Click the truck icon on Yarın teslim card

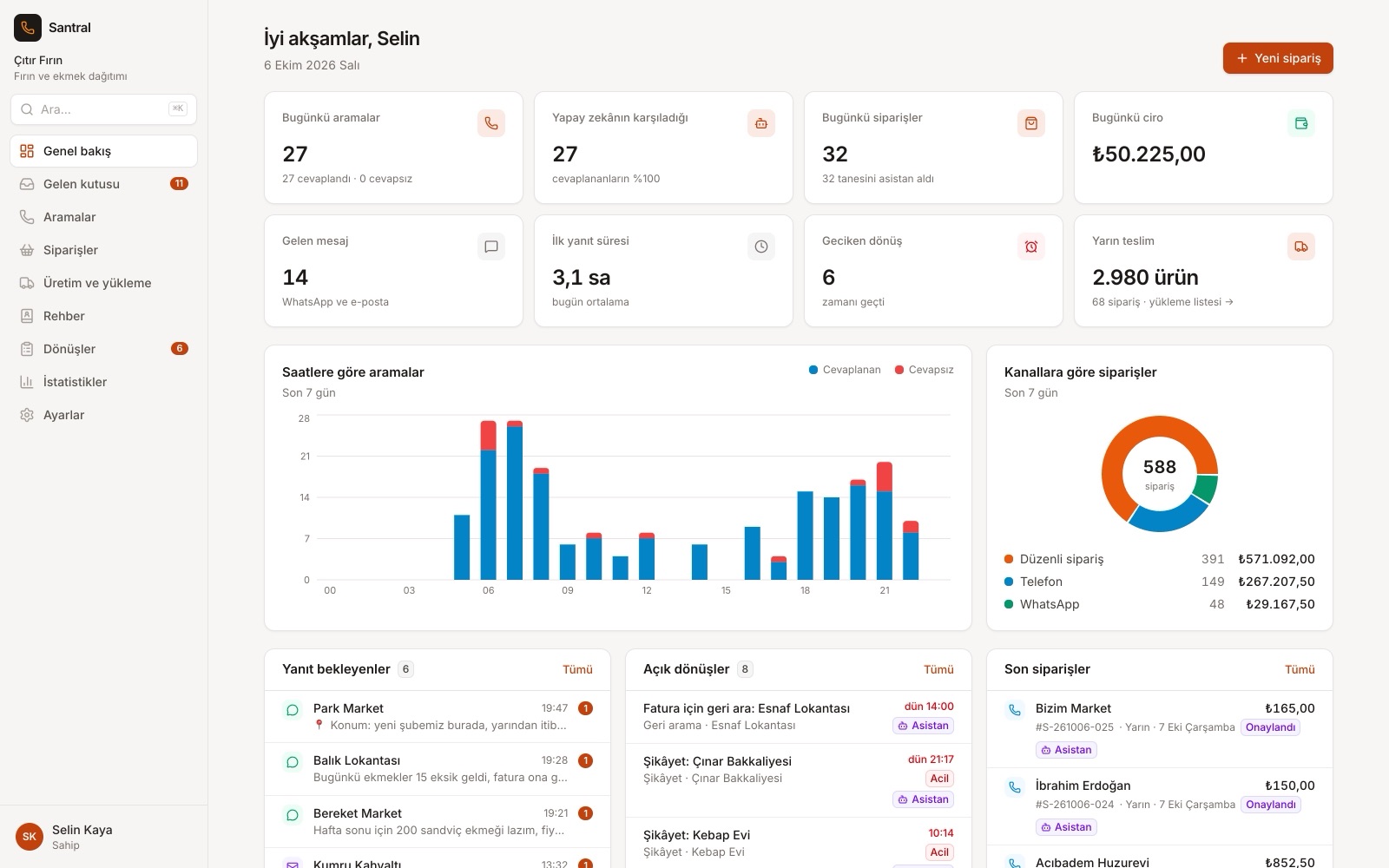pyautogui.click(x=1301, y=247)
